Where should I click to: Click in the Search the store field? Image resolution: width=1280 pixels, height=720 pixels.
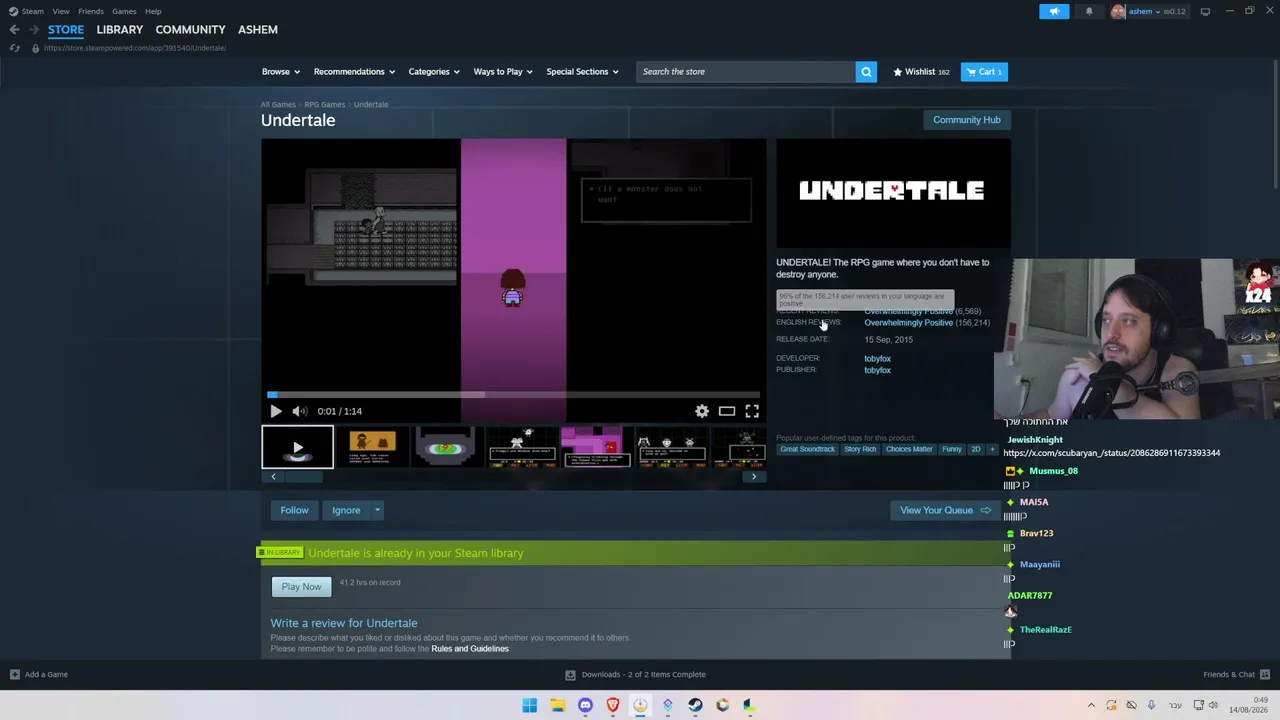(745, 72)
